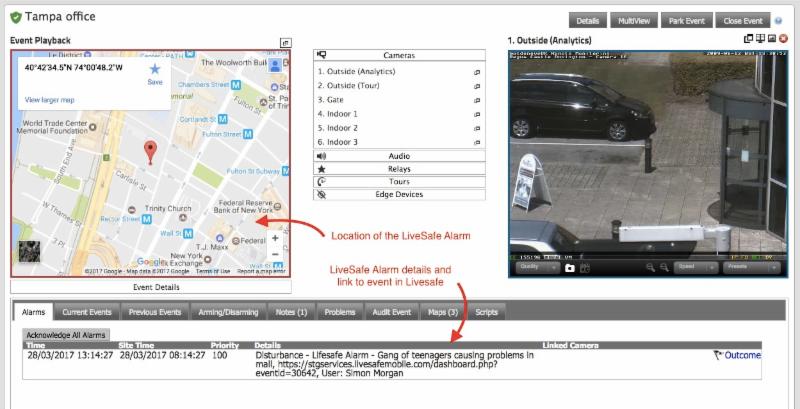Select the Alarms tab

pos(34,312)
